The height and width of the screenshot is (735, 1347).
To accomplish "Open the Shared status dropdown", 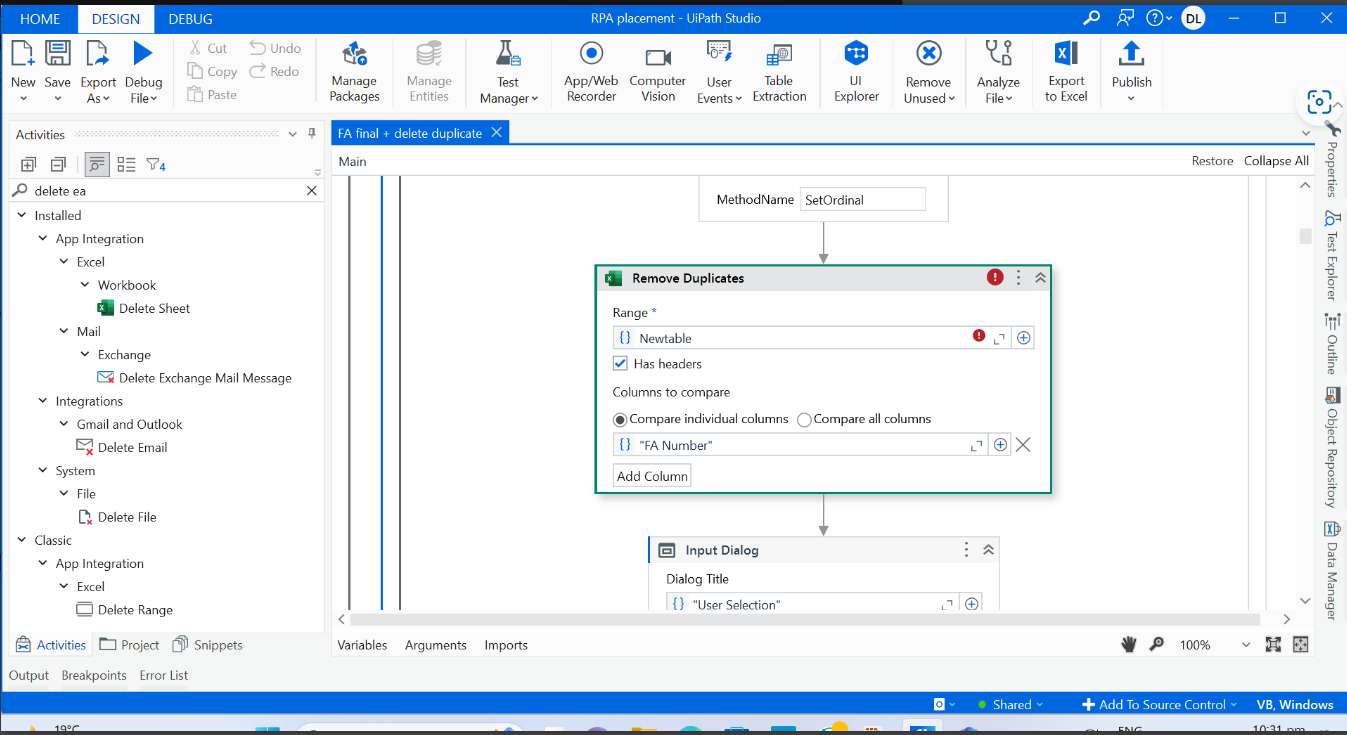I will (x=1010, y=704).
